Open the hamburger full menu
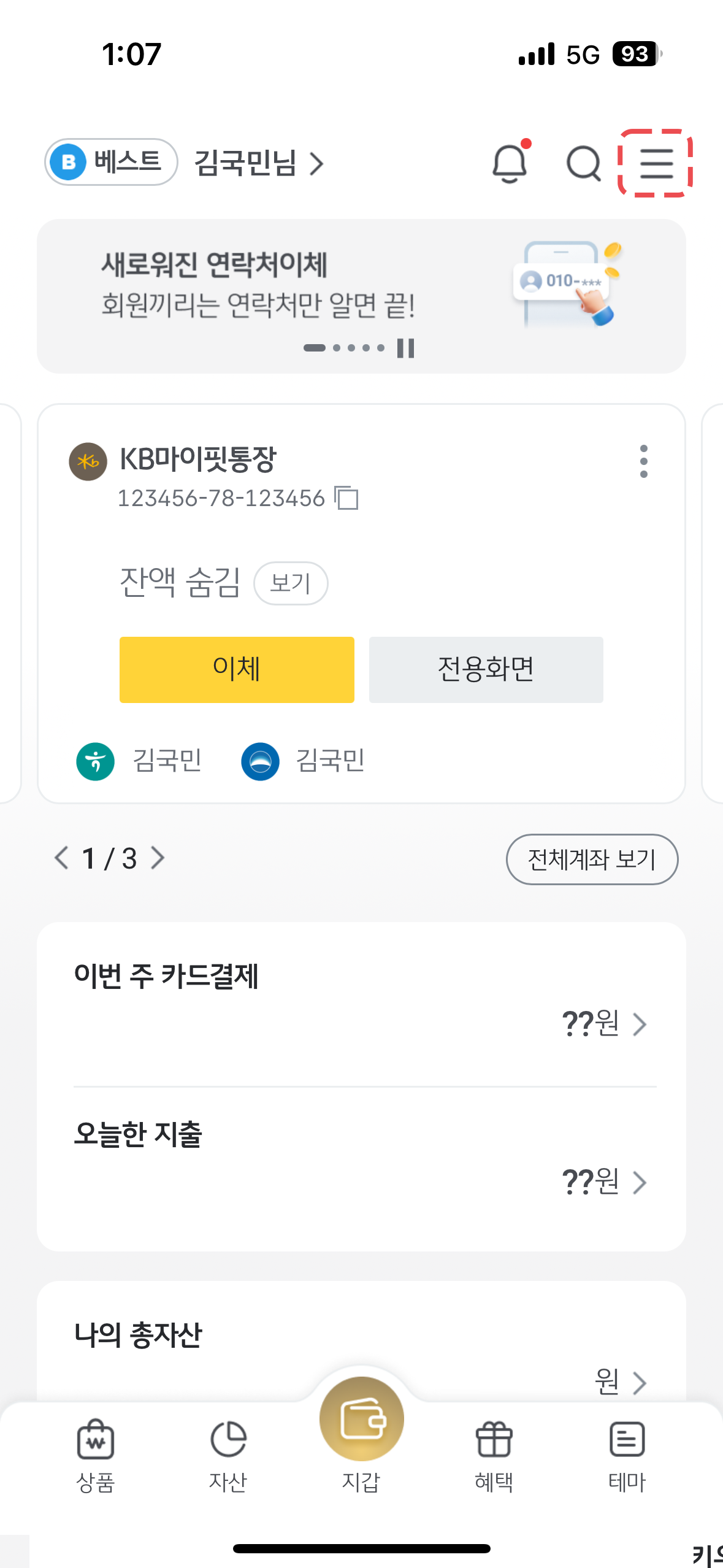 pos(656,163)
